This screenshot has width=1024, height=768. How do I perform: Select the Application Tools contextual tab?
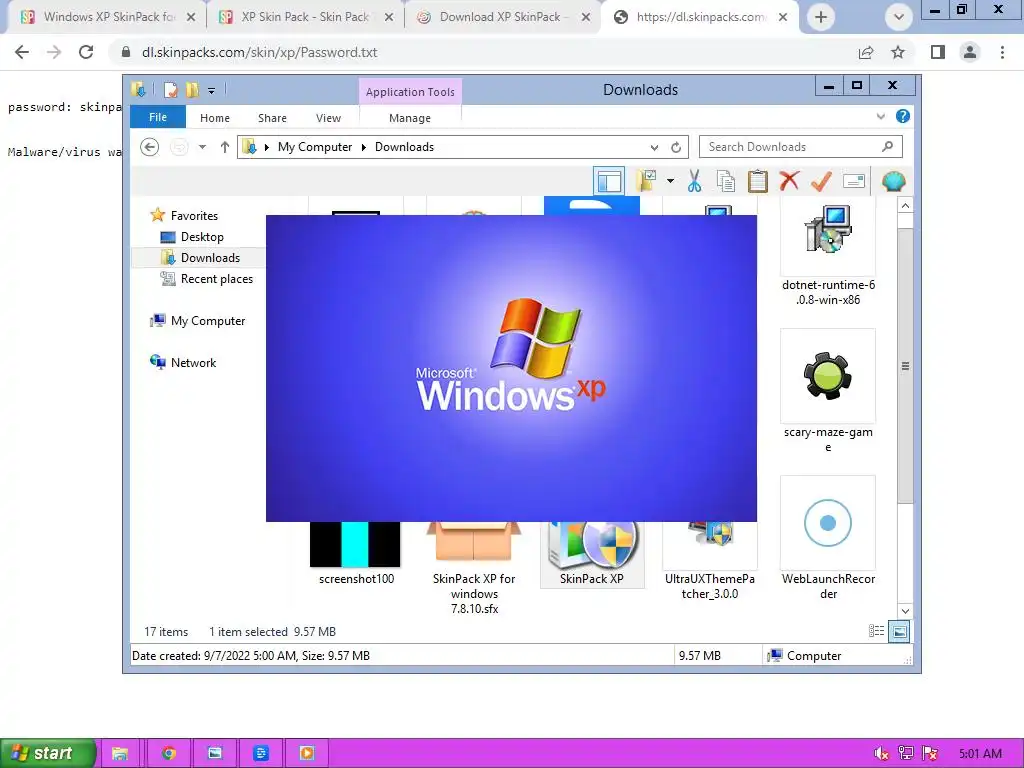(410, 92)
